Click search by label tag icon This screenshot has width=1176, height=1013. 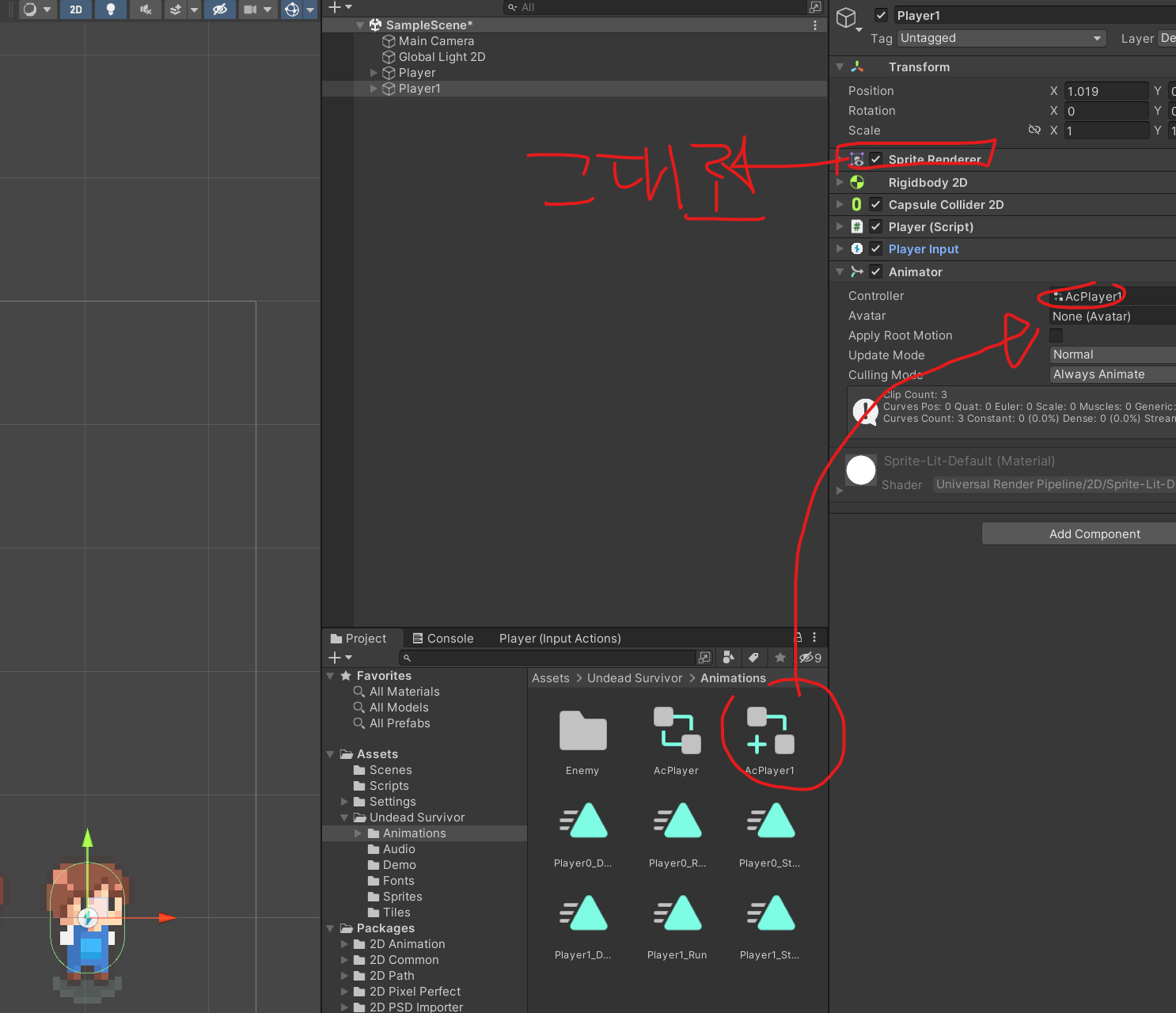(754, 658)
